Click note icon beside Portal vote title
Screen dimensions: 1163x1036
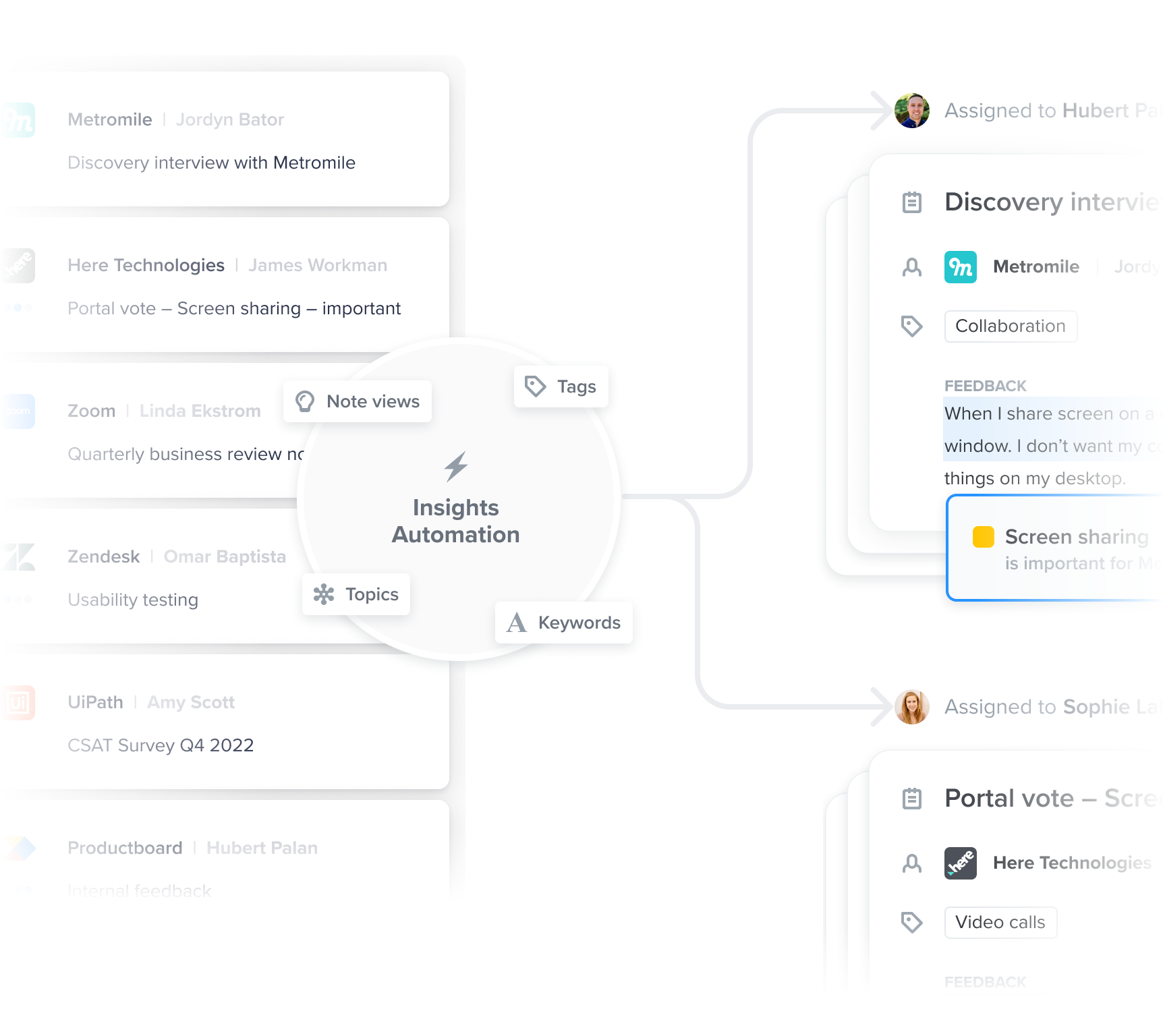[x=912, y=799]
